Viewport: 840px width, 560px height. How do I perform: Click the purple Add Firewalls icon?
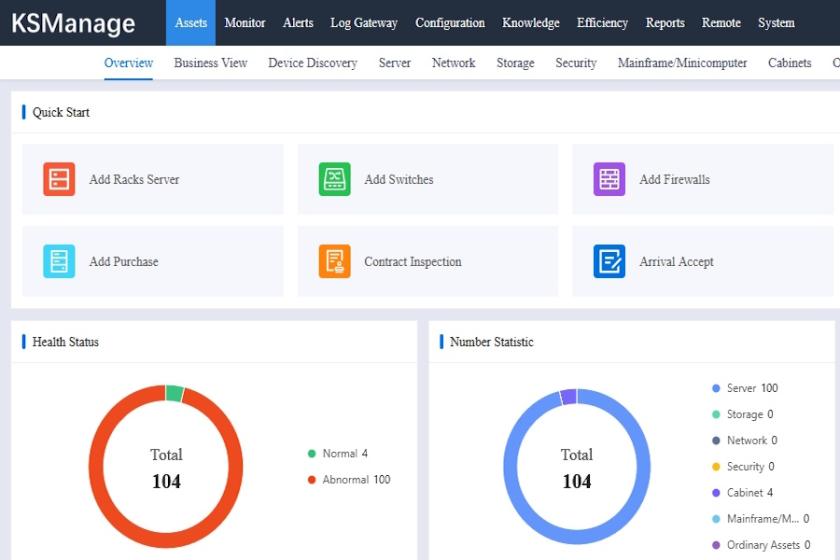[609, 179]
